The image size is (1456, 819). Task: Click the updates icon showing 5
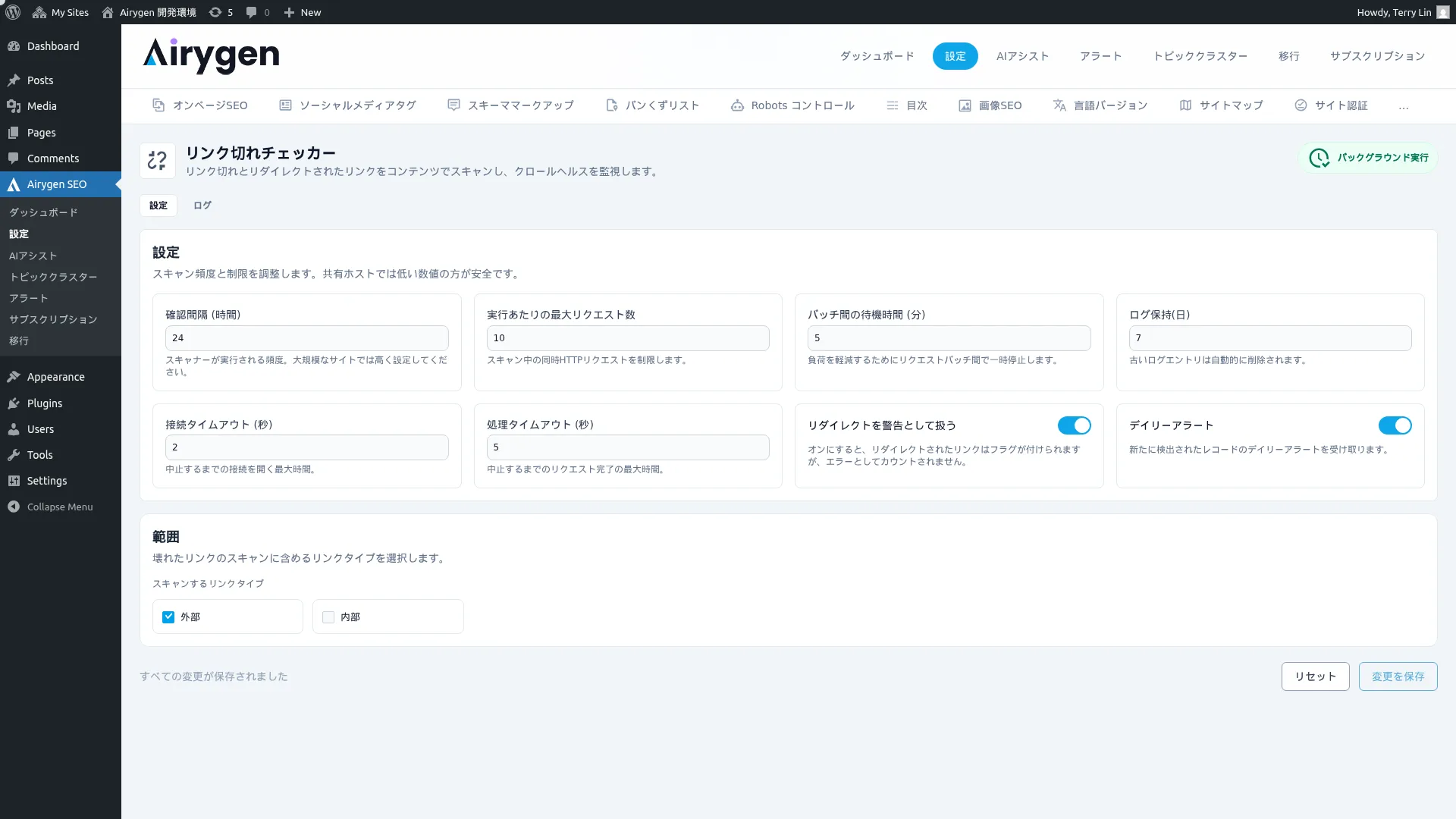coord(221,12)
